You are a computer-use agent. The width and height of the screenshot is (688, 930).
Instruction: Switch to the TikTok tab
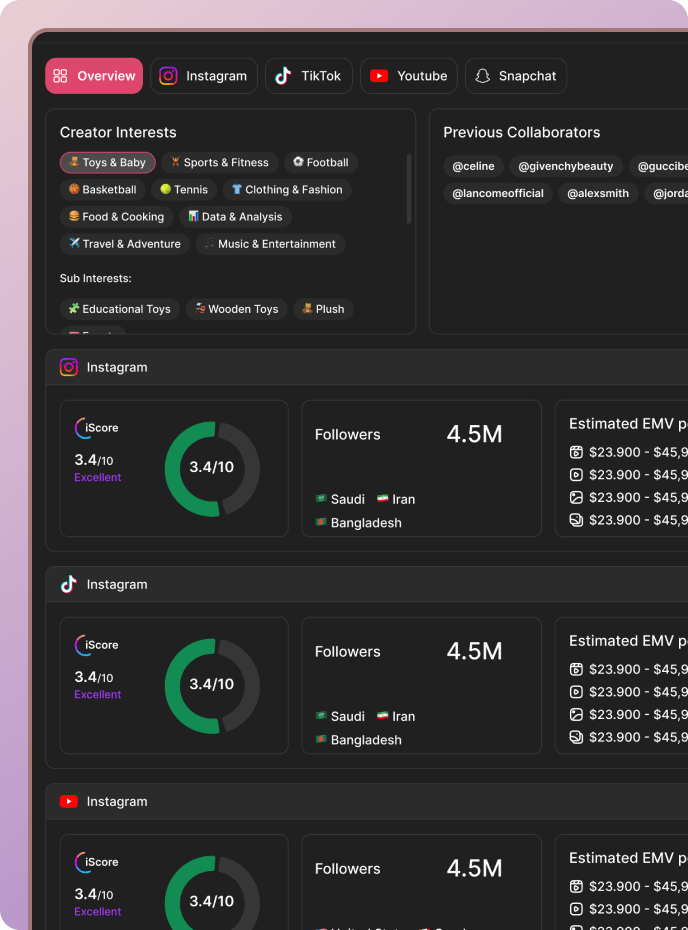click(x=308, y=76)
